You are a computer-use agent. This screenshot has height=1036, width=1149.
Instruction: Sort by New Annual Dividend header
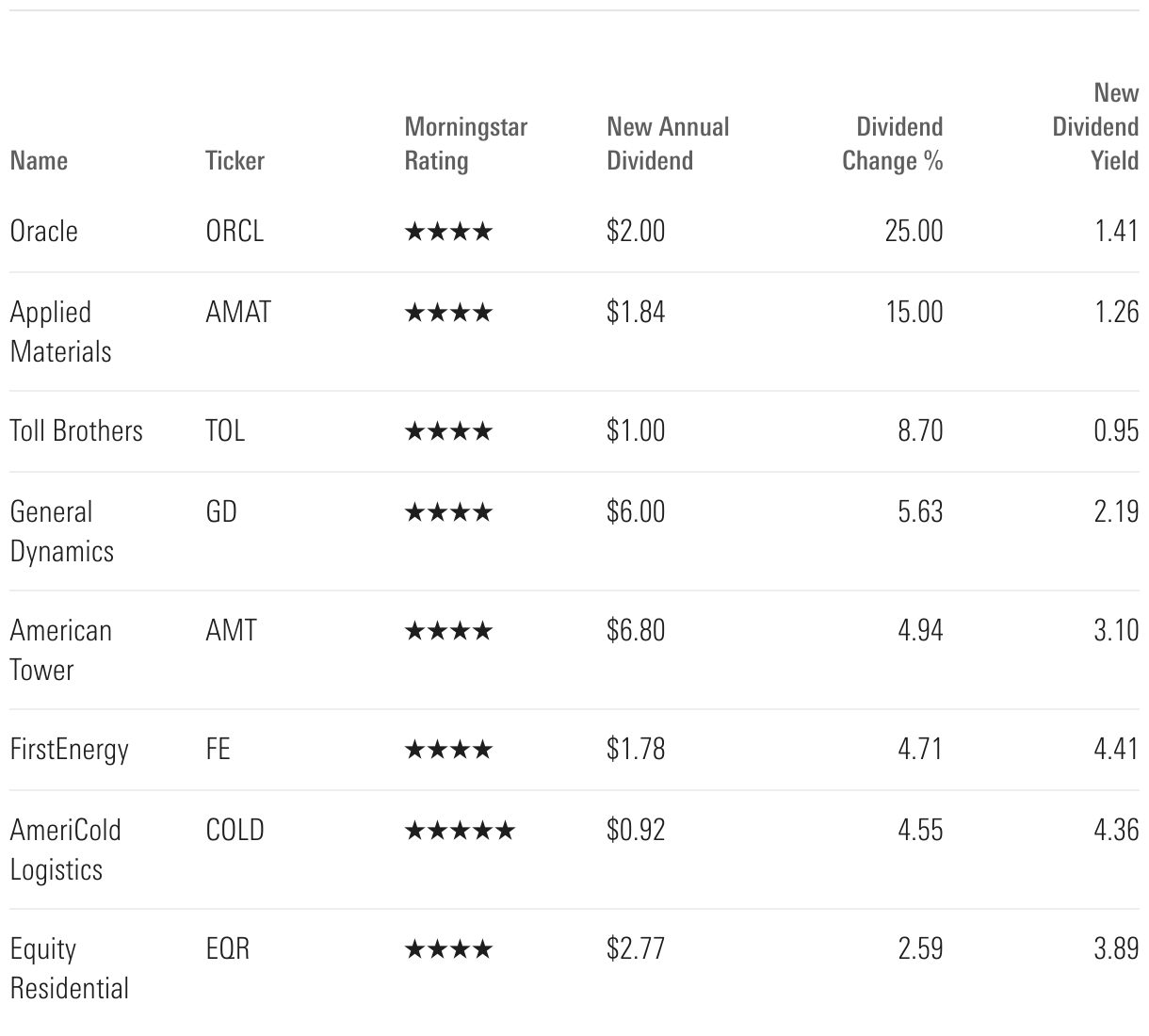point(668,143)
